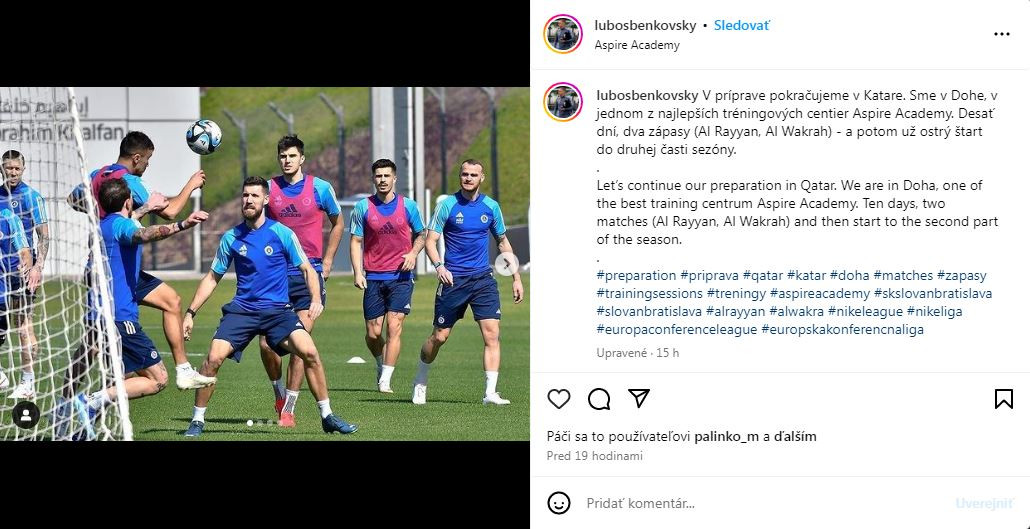Image resolution: width=1030 pixels, height=529 pixels.
Task: Open #europaconferenceleague hashtag
Action: [677, 329]
